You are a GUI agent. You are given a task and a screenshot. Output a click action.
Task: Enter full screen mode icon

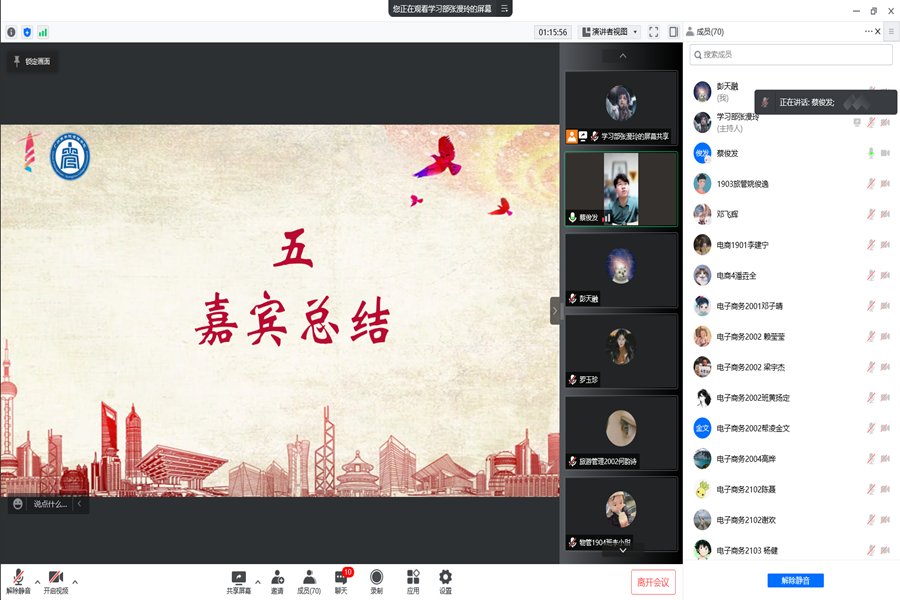pos(653,32)
